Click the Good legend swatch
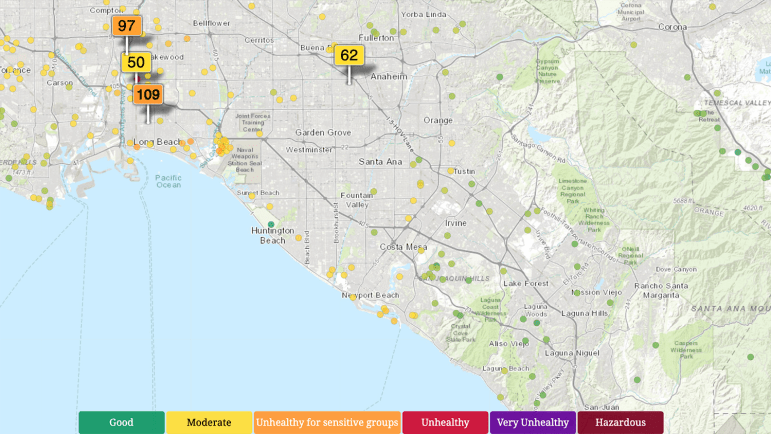This screenshot has width=771, height=434. (x=121, y=422)
